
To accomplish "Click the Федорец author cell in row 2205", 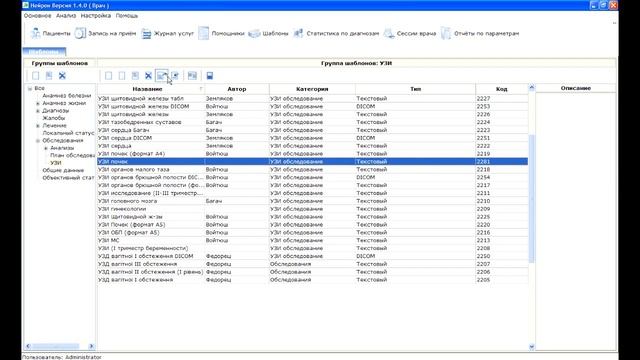I will (x=237, y=280).
